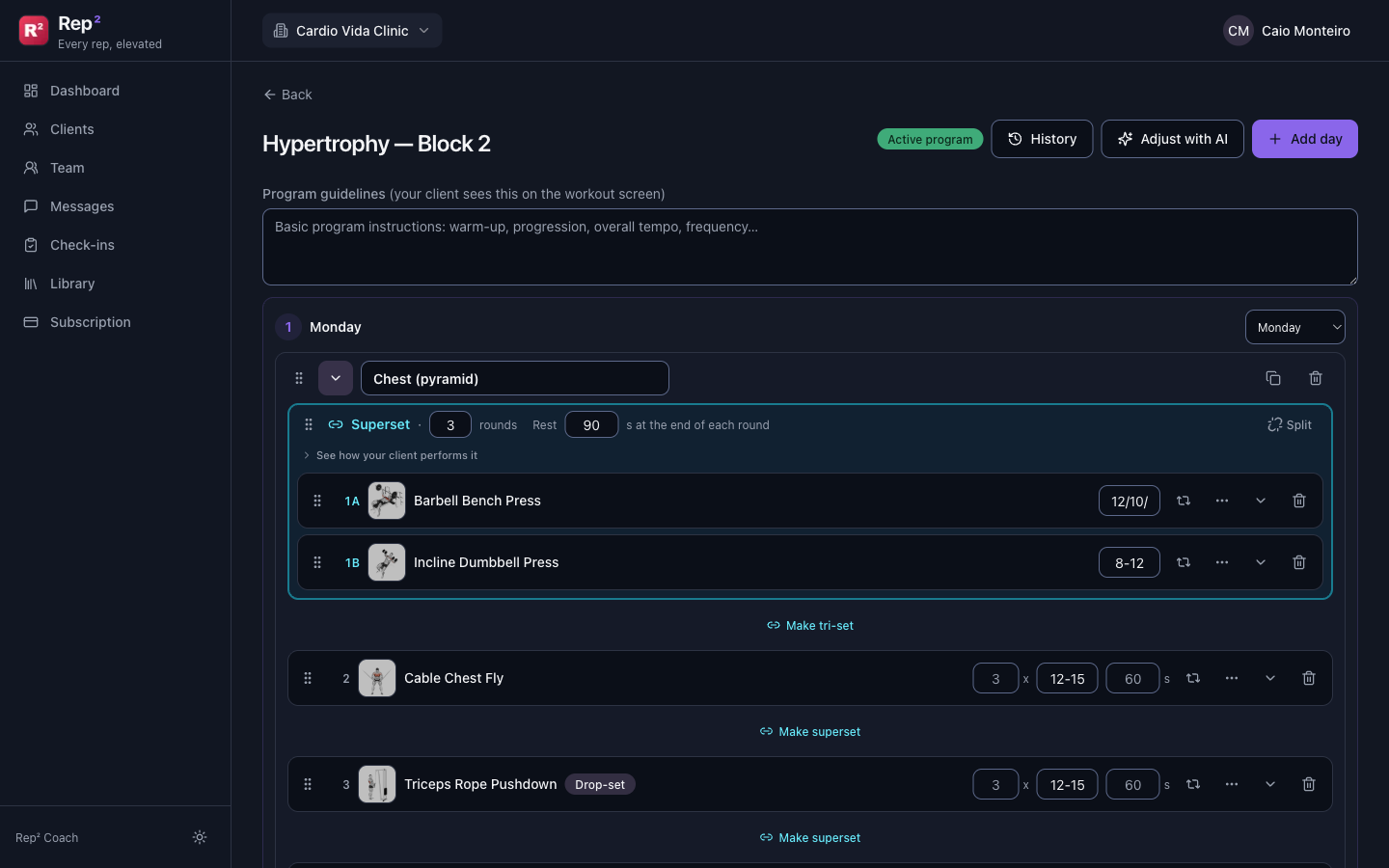The width and height of the screenshot is (1389, 868).
Task: Open more options for Barbell Bench Press
Action: [x=1222, y=501]
